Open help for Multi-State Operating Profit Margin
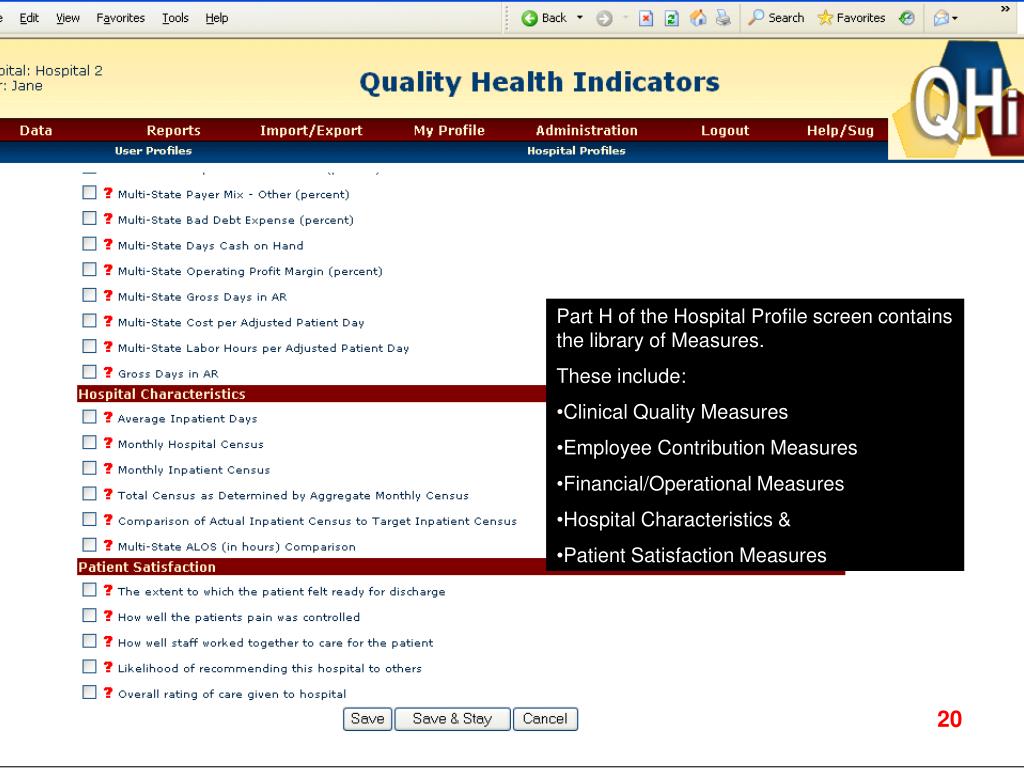The width and height of the screenshot is (1024, 768). click(108, 270)
